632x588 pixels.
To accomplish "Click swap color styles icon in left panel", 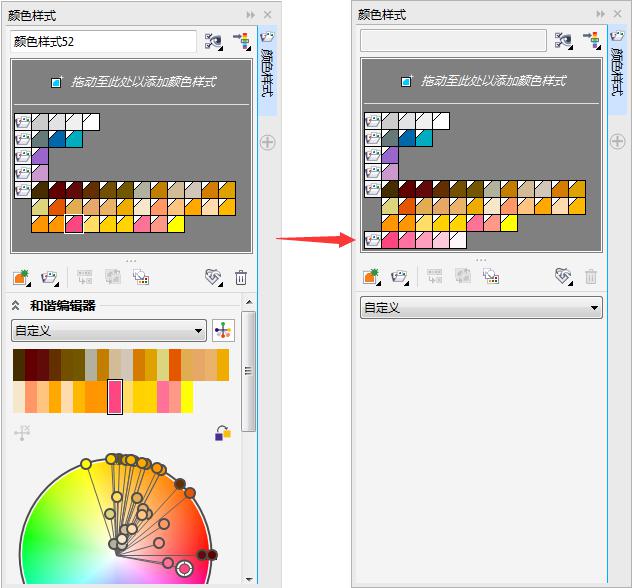I will [113, 277].
